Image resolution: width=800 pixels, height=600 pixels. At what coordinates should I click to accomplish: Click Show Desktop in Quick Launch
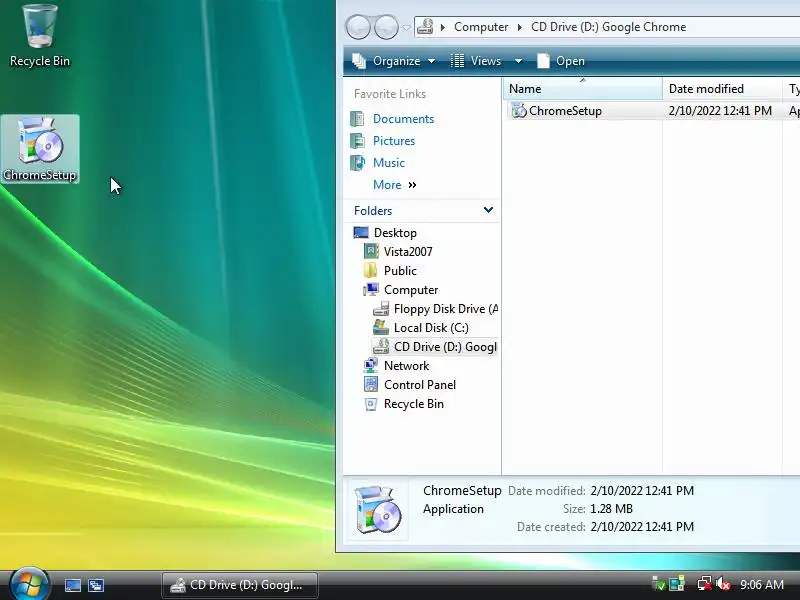(72, 585)
